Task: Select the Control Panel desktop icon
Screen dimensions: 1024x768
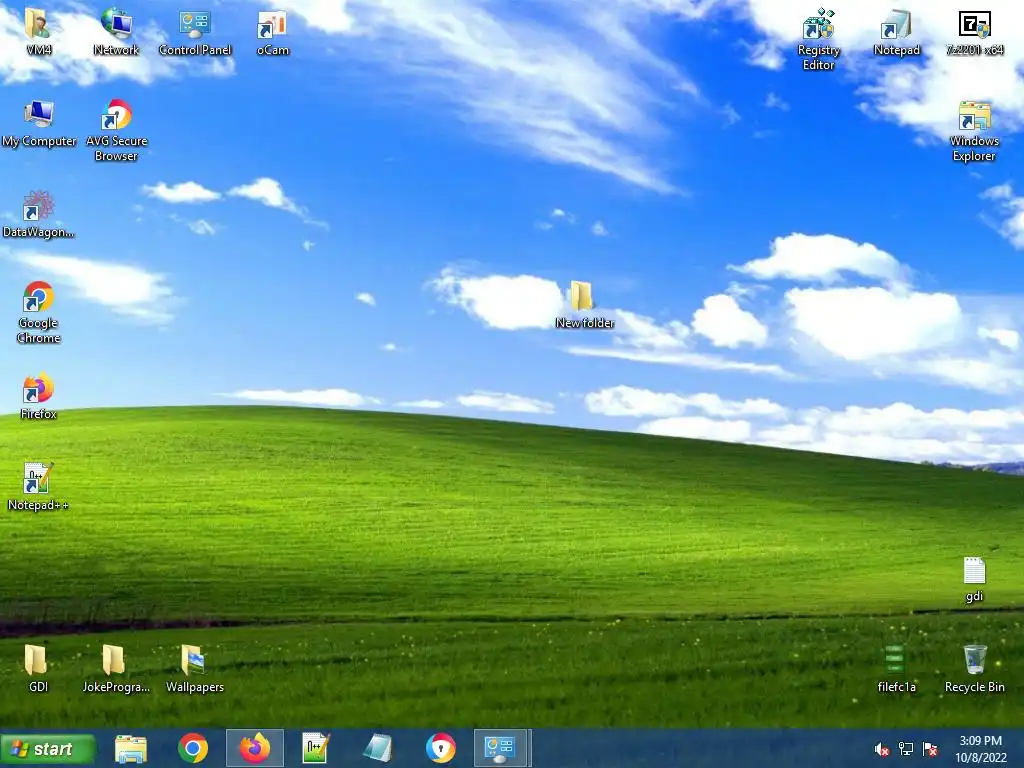Action: tap(195, 24)
